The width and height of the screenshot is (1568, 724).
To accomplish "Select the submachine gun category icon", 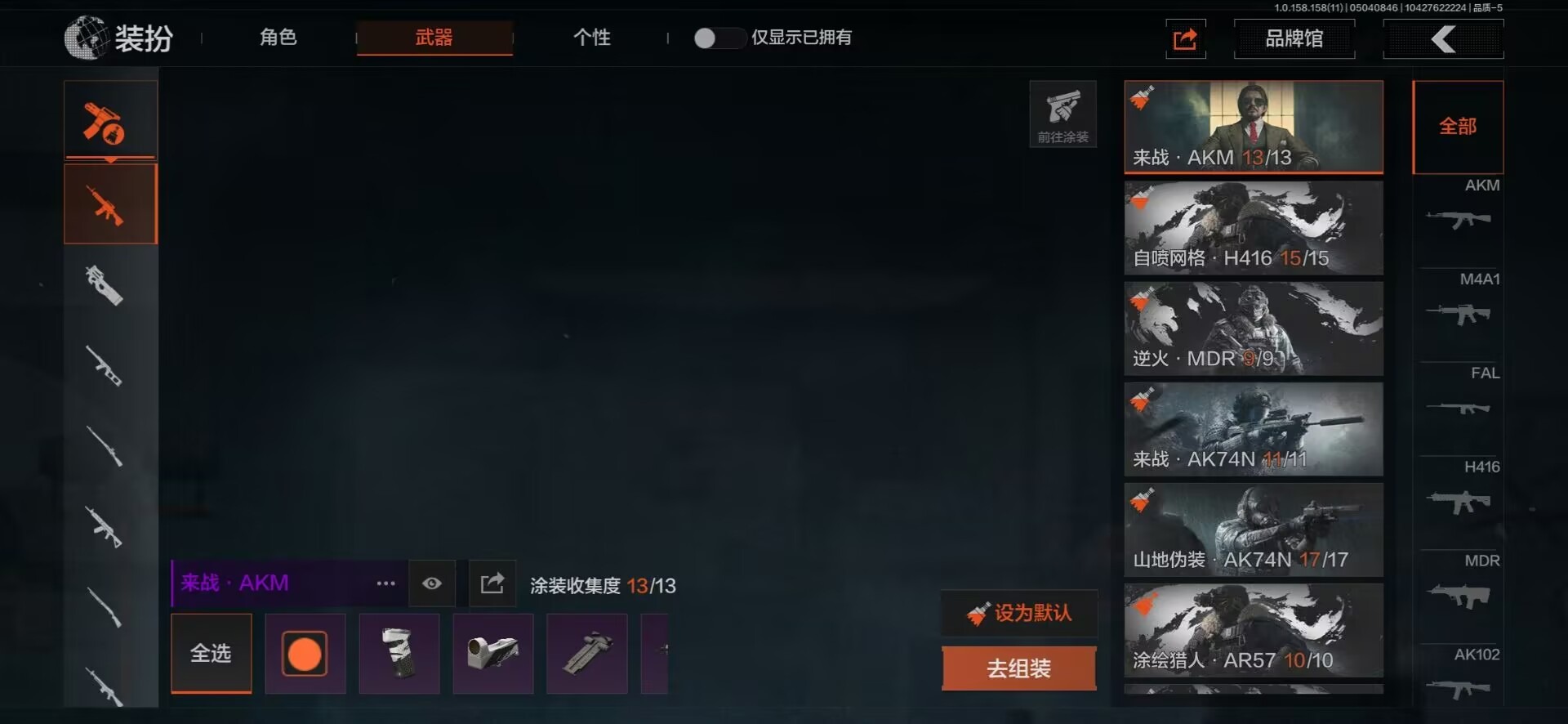I will [x=105, y=285].
